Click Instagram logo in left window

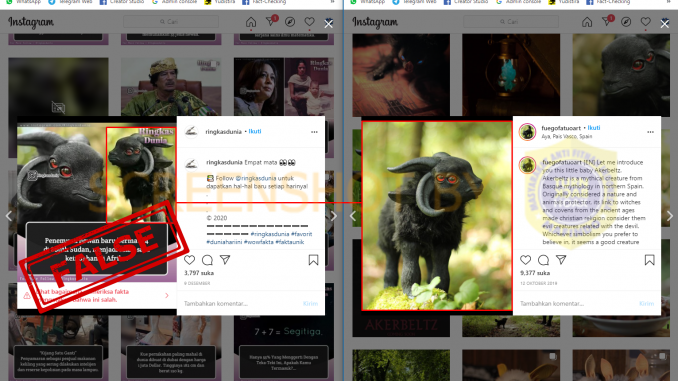coord(31,22)
